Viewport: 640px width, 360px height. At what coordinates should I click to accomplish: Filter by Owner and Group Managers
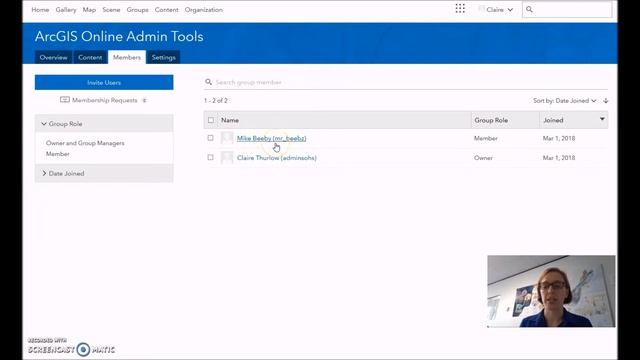coord(85,143)
